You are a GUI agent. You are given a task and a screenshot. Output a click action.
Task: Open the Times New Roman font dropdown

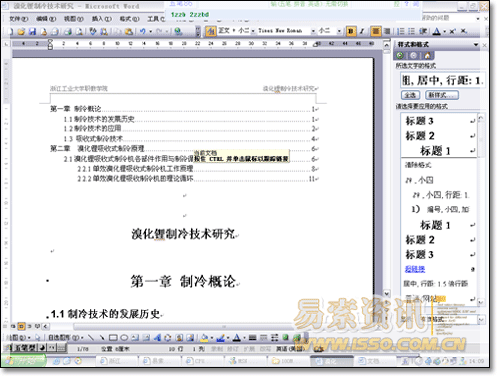313,31
